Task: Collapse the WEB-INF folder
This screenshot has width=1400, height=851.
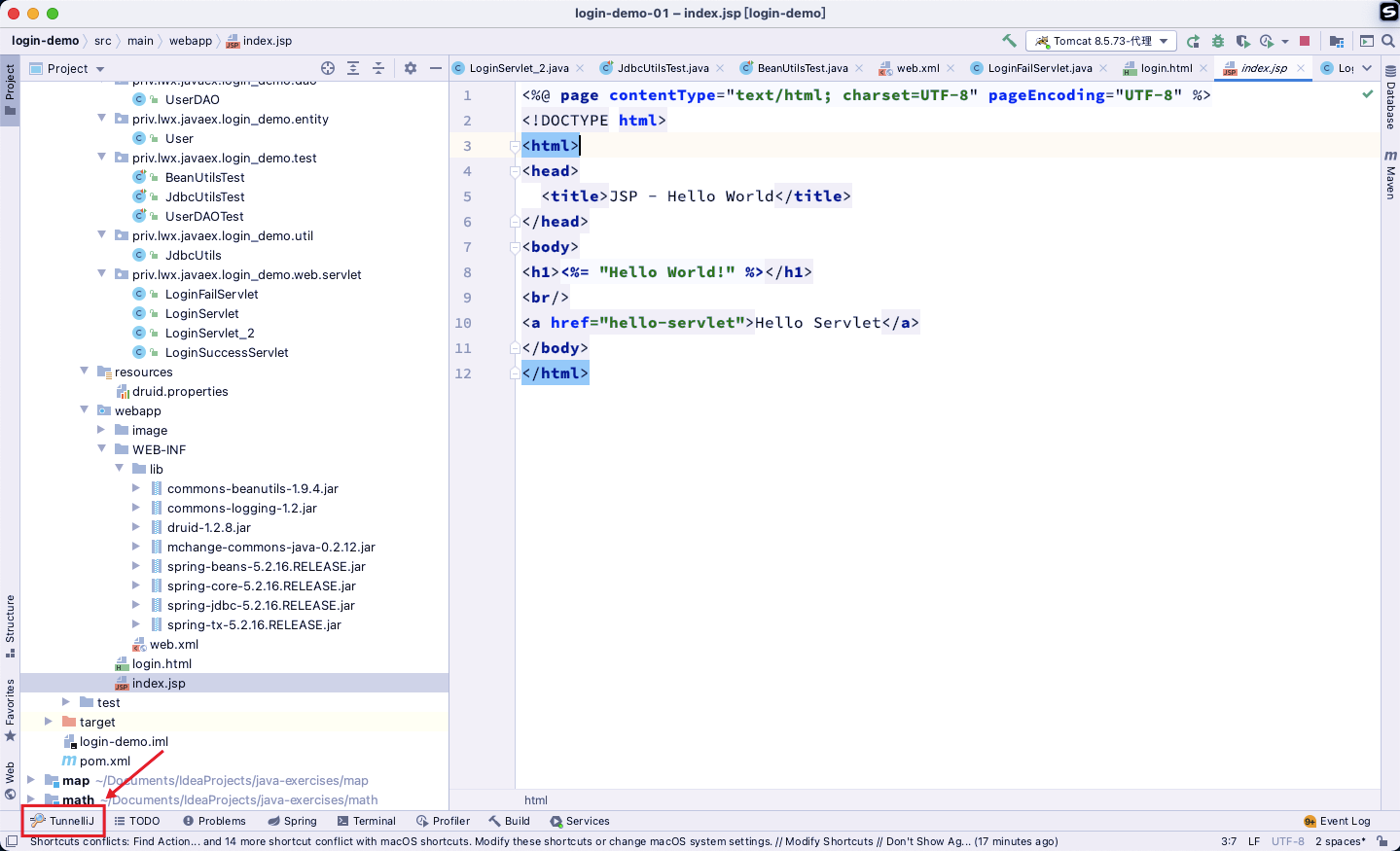Action: 102,449
